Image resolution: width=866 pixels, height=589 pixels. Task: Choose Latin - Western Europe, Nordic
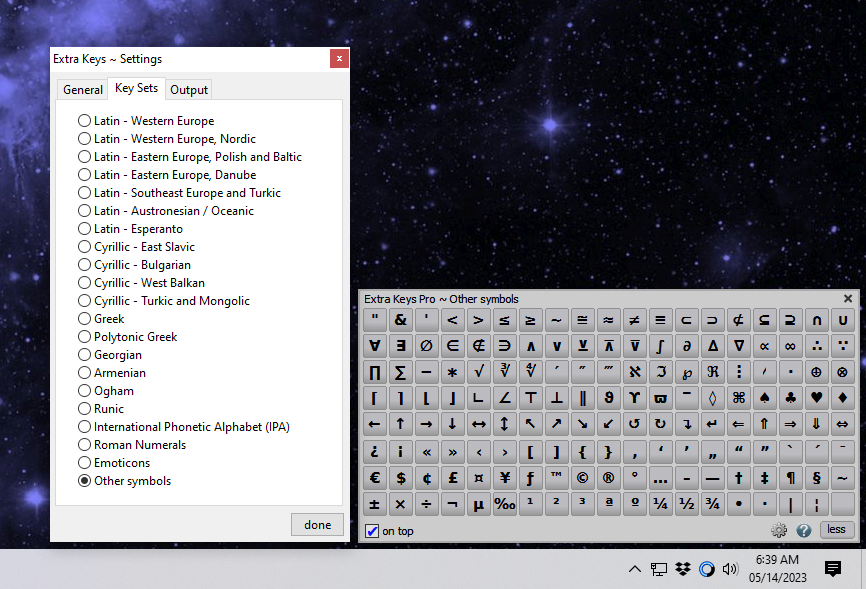pyautogui.click(x=167, y=139)
